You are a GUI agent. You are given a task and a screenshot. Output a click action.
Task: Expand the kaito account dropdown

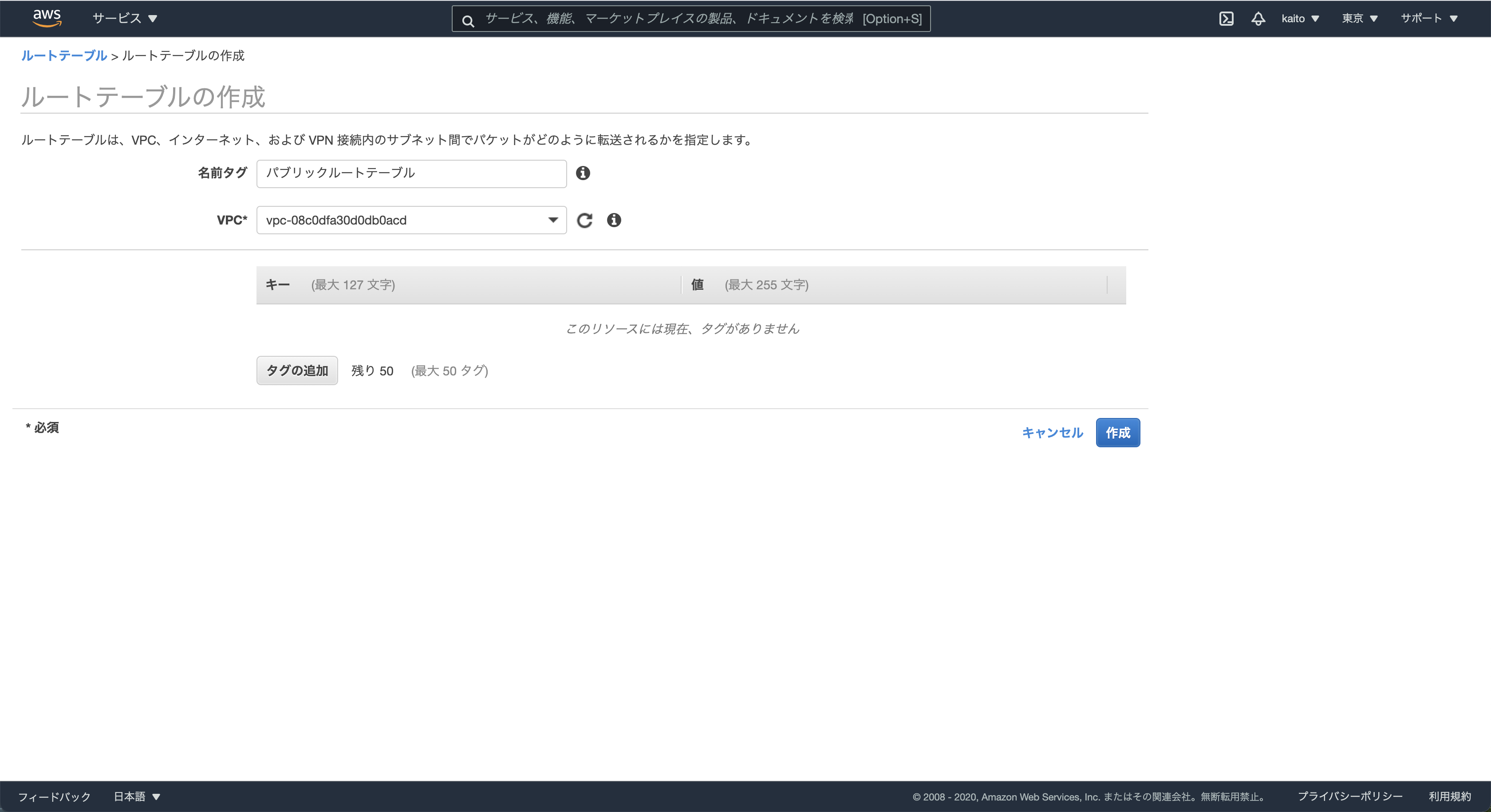1300,19
